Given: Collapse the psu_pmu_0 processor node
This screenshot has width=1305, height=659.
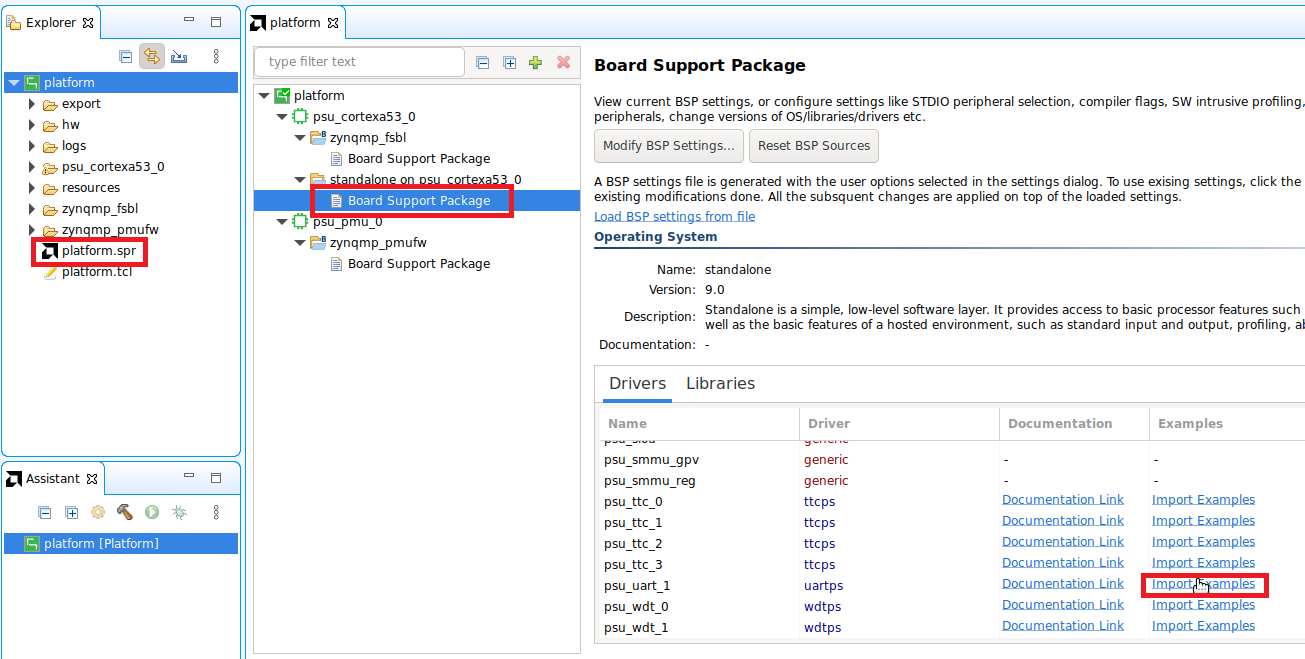Looking at the screenshot, I should point(282,222).
